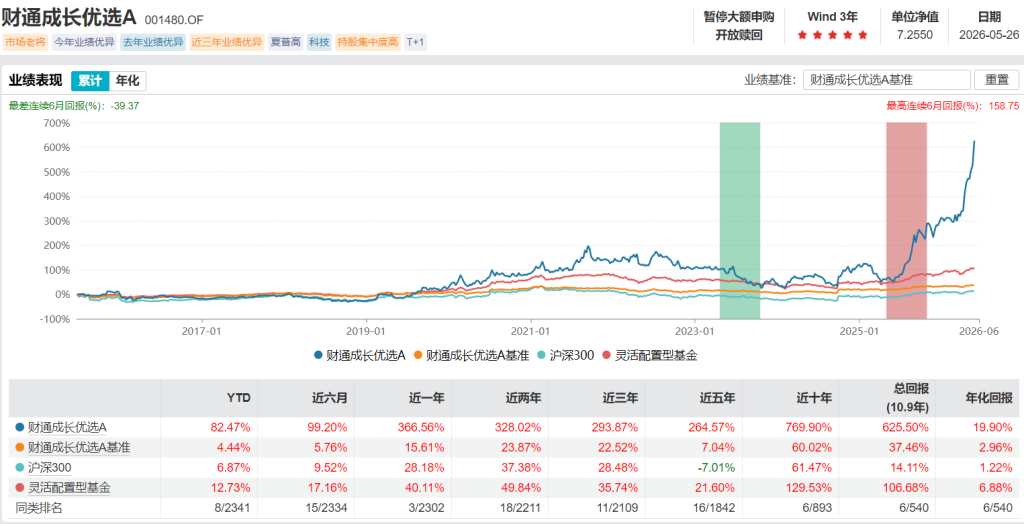Click the 近一年 value 366.56%
The height and width of the screenshot is (524, 1024).
pos(421,427)
